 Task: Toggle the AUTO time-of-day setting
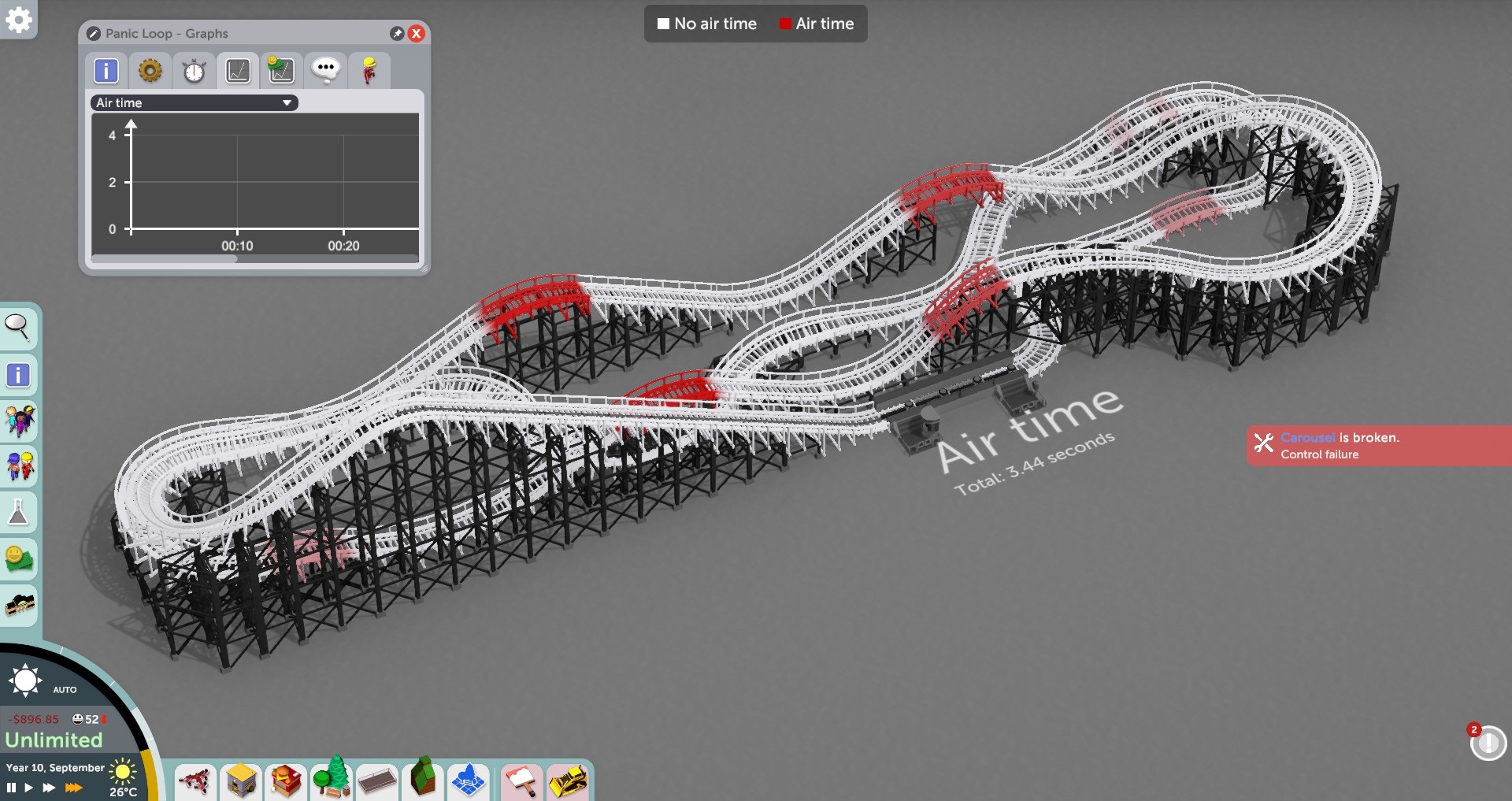tap(65, 690)
